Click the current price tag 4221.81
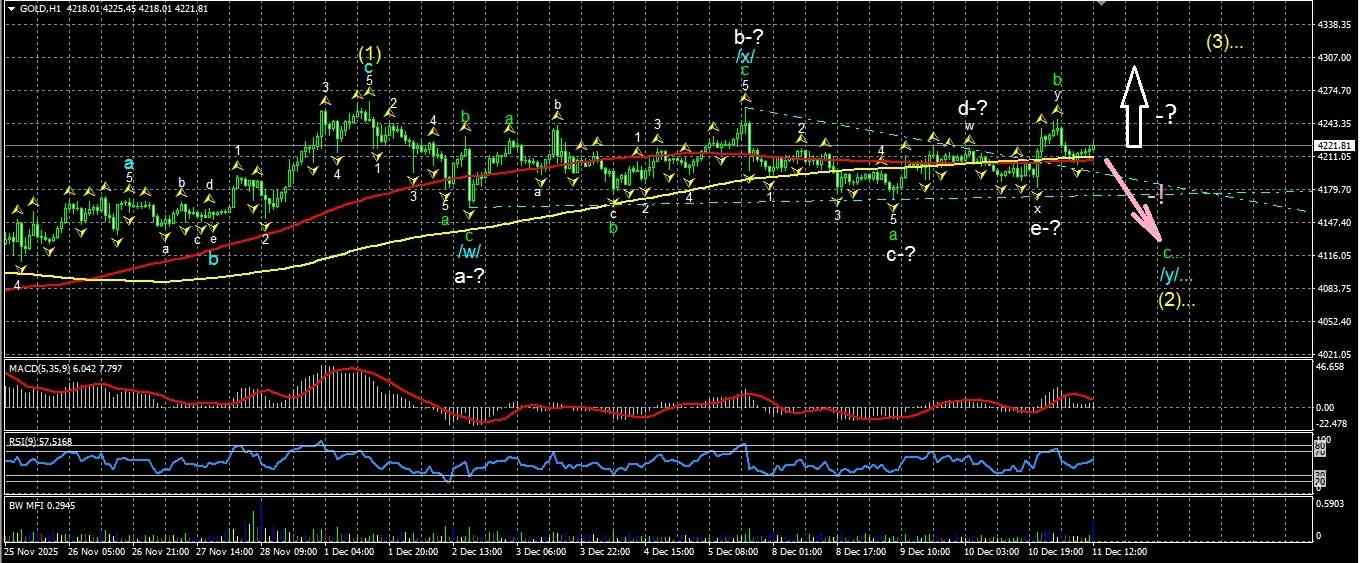The height and width of the screenshot is (563, 1360). click(x=1335, y=146)
